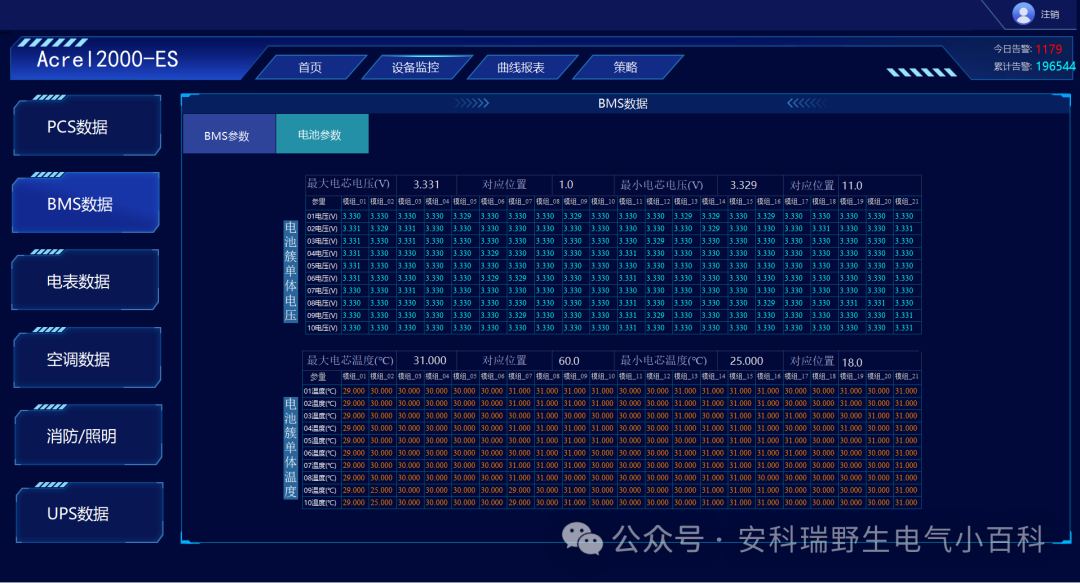
Task: Open 空调数据 in the sidebar
Action: tap(87, 359)
